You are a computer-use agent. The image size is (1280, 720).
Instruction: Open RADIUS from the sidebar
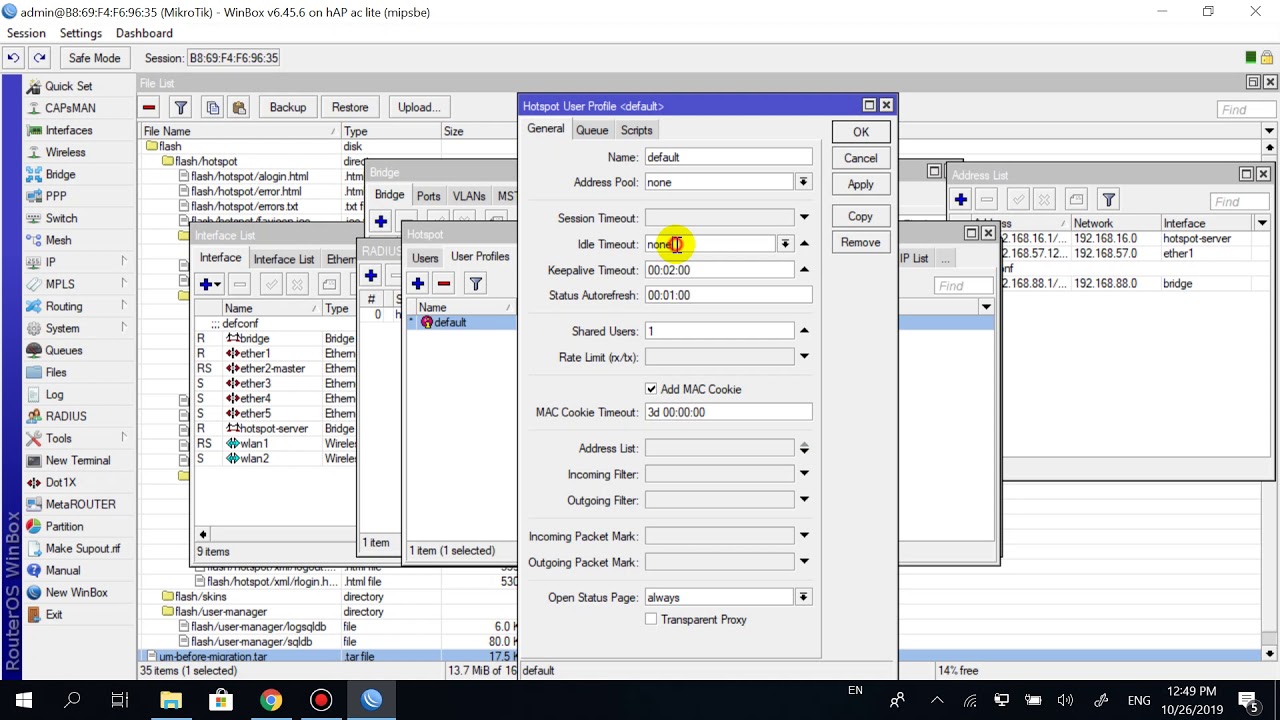tap(66, 416)
